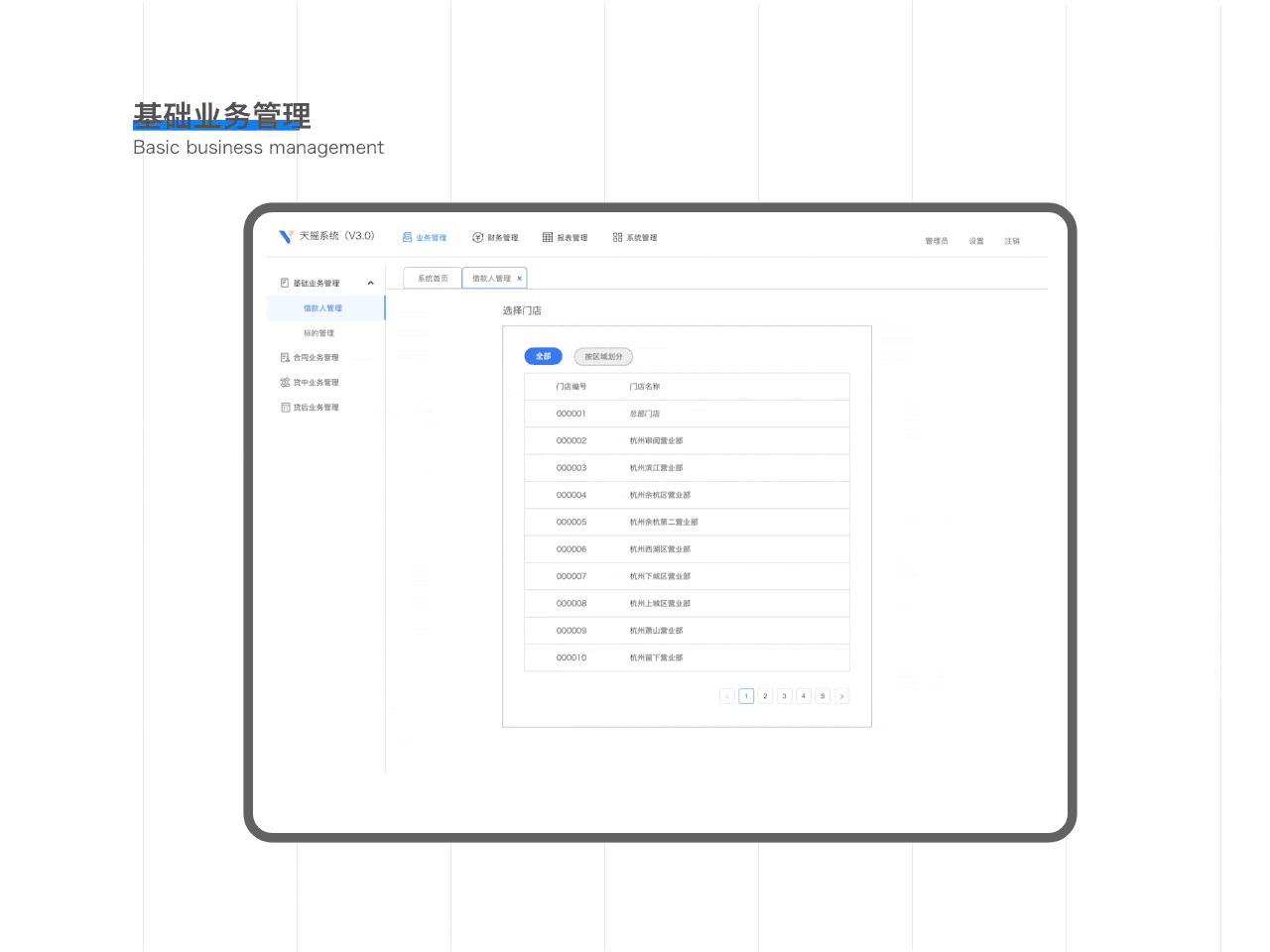Viewport: 1270px width, 952px height.
Task: Select store 杭州审阅营业部
Action: click(x=656, y=440)
